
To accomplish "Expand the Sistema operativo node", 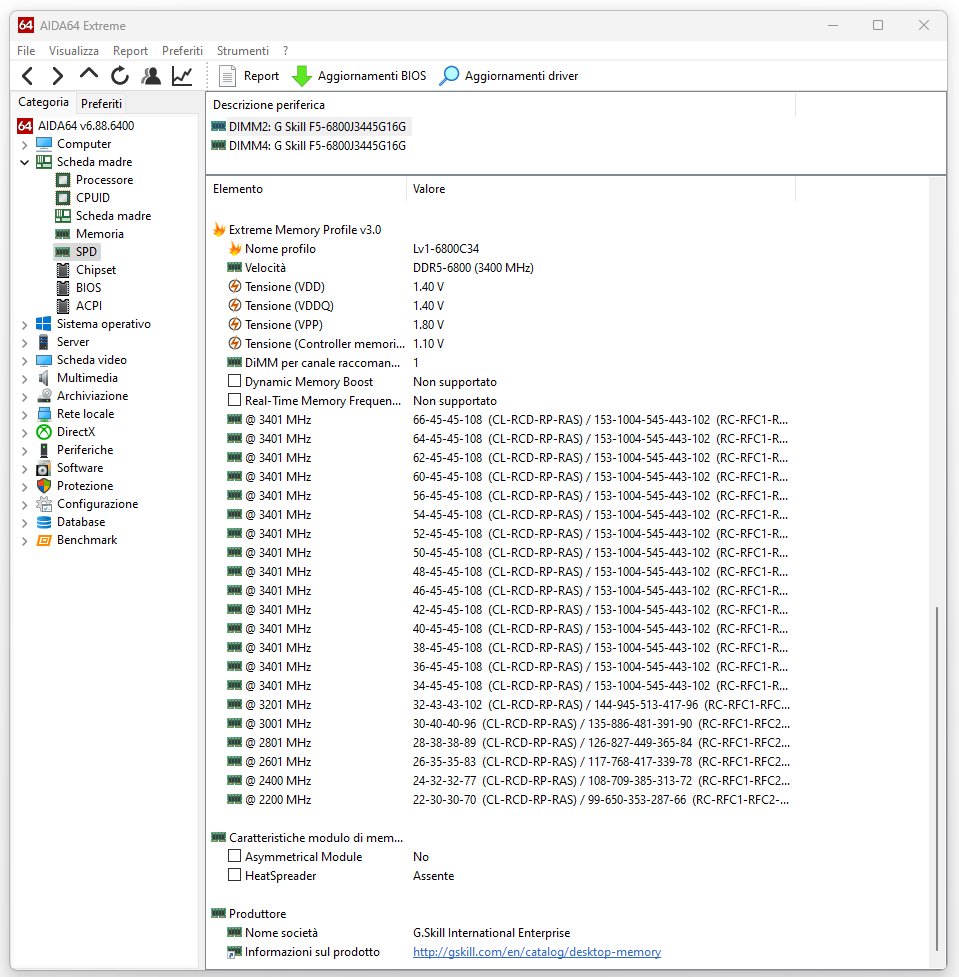I will tap(24, 325).
